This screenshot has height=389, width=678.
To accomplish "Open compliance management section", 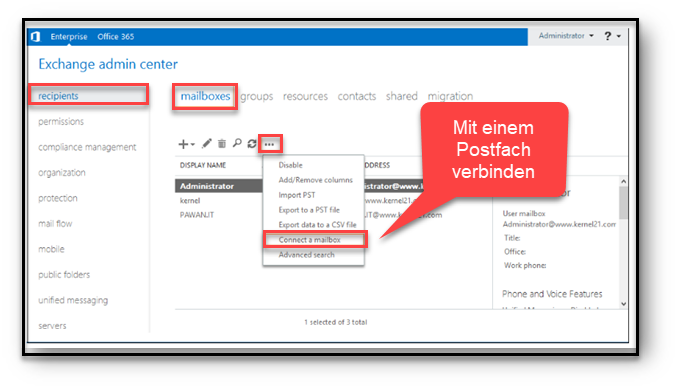I will click(x=87, y=147).
